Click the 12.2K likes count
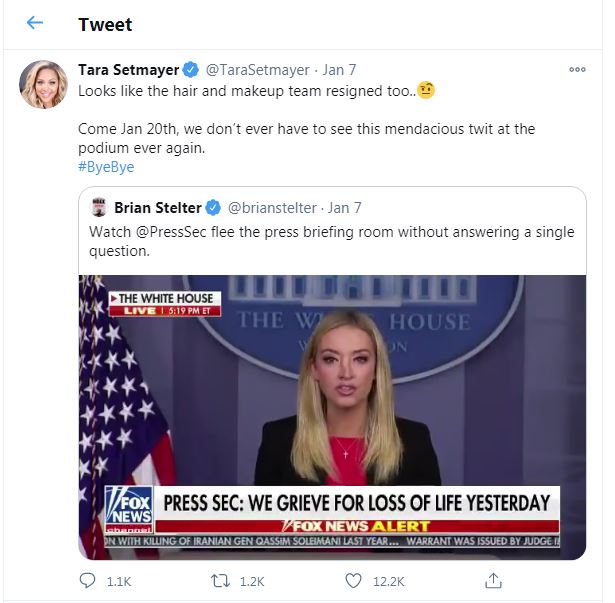The width and height of the screenshot is (615, 603). 388,581
